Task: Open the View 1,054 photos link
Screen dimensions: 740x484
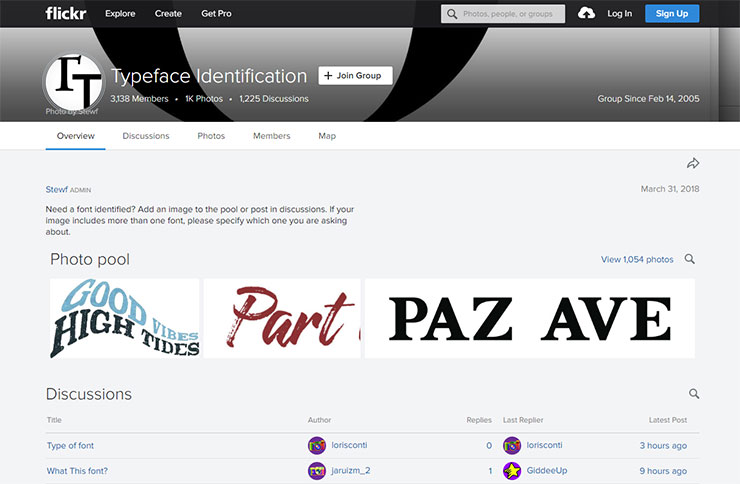Action: 637,259
